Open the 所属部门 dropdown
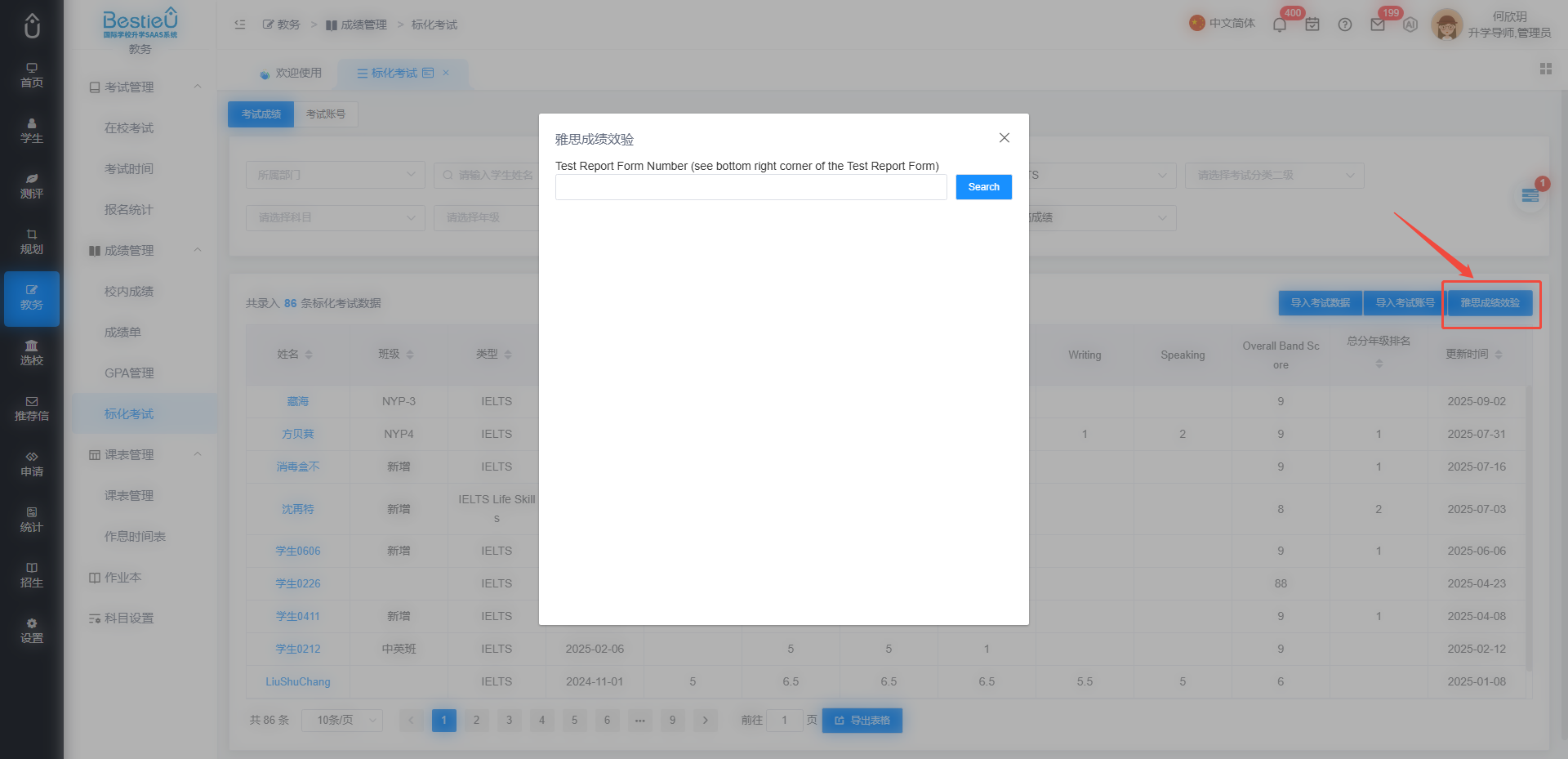This screenshot has width=1568, height=759. click(x=335, y=175)
